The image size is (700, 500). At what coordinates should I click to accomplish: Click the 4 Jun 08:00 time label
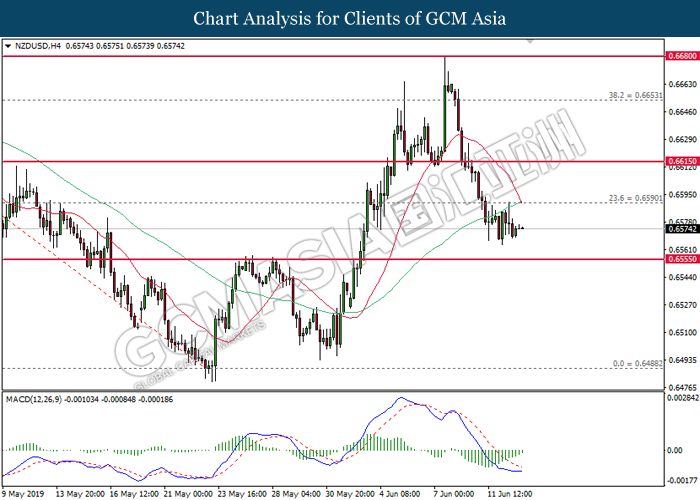(400, 494)
